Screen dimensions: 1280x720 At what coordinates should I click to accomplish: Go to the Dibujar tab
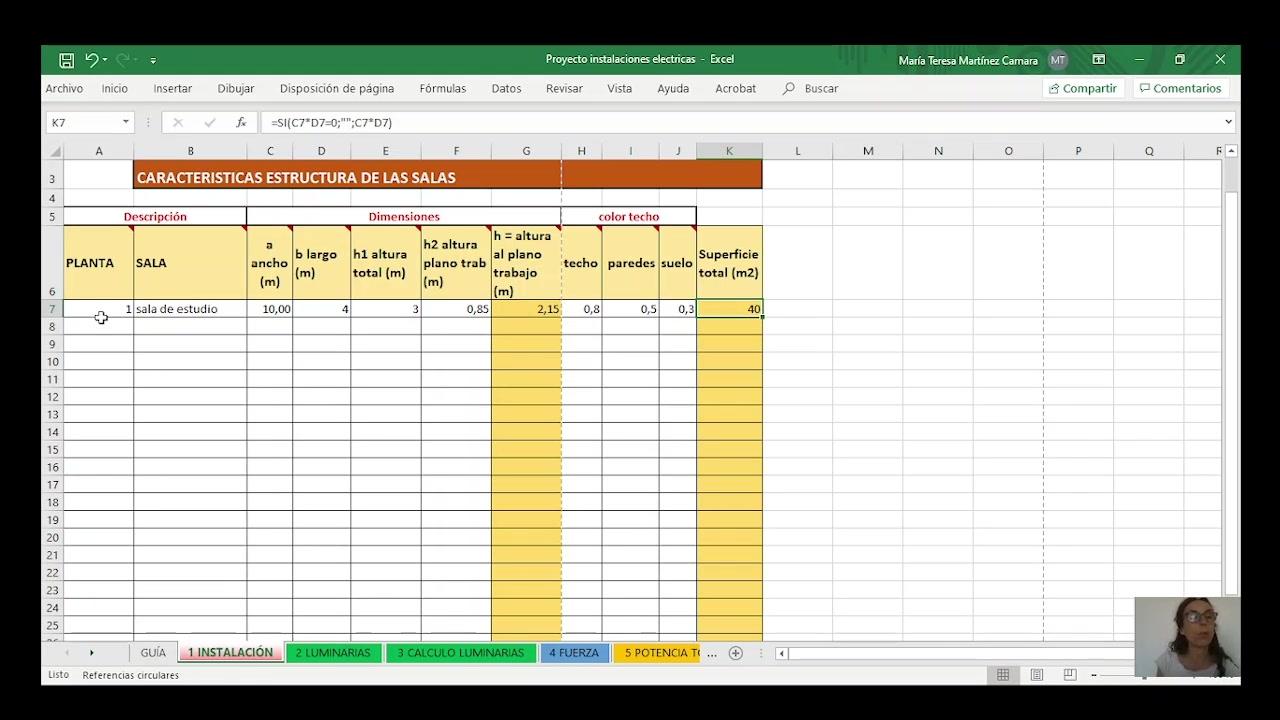[x=236, y=88]
